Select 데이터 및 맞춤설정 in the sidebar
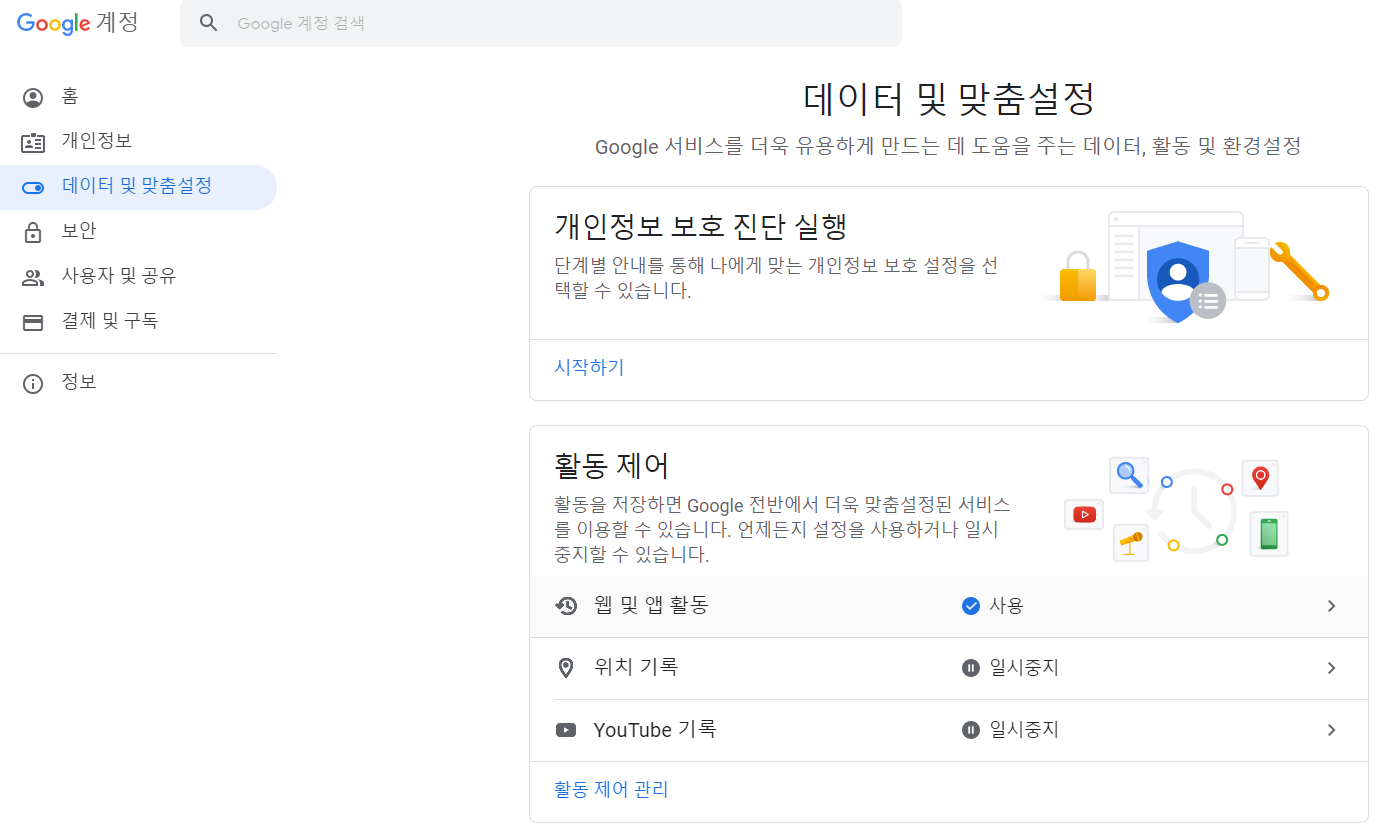Viewport: 1392px width, 826px height. 138,187
